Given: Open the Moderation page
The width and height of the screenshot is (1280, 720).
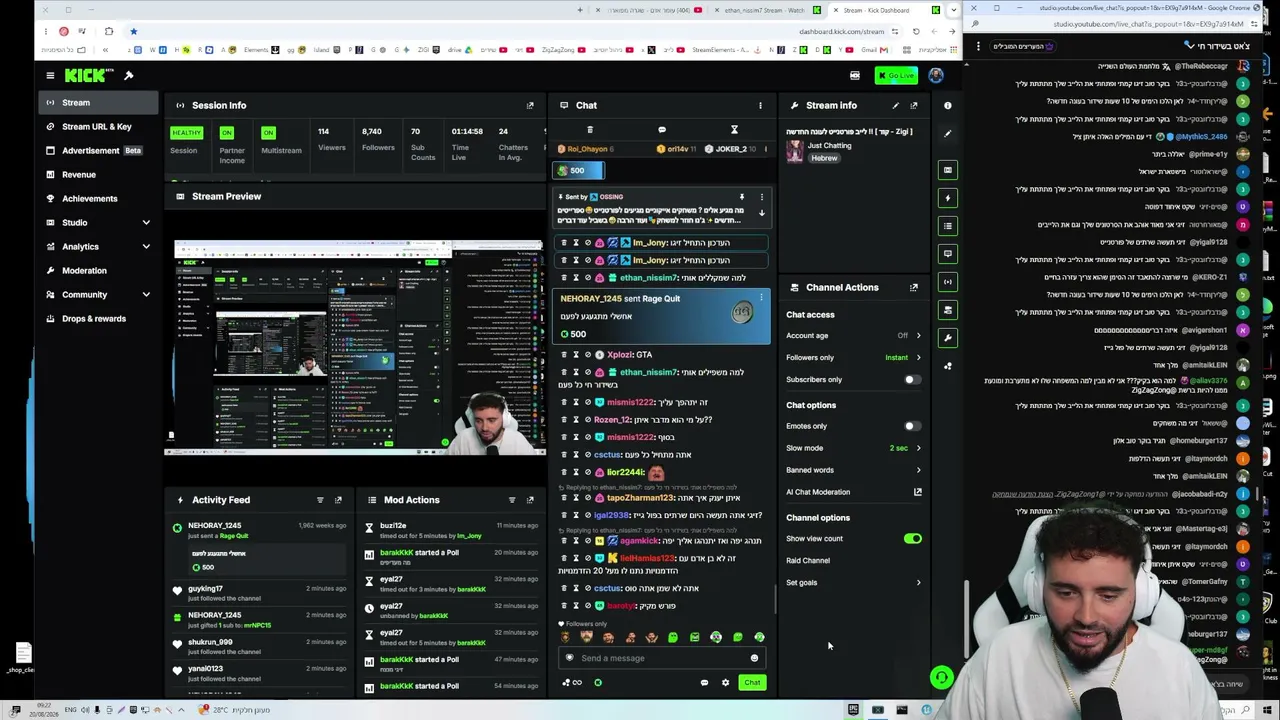Looking at the screenshot, I should point(96,270).
